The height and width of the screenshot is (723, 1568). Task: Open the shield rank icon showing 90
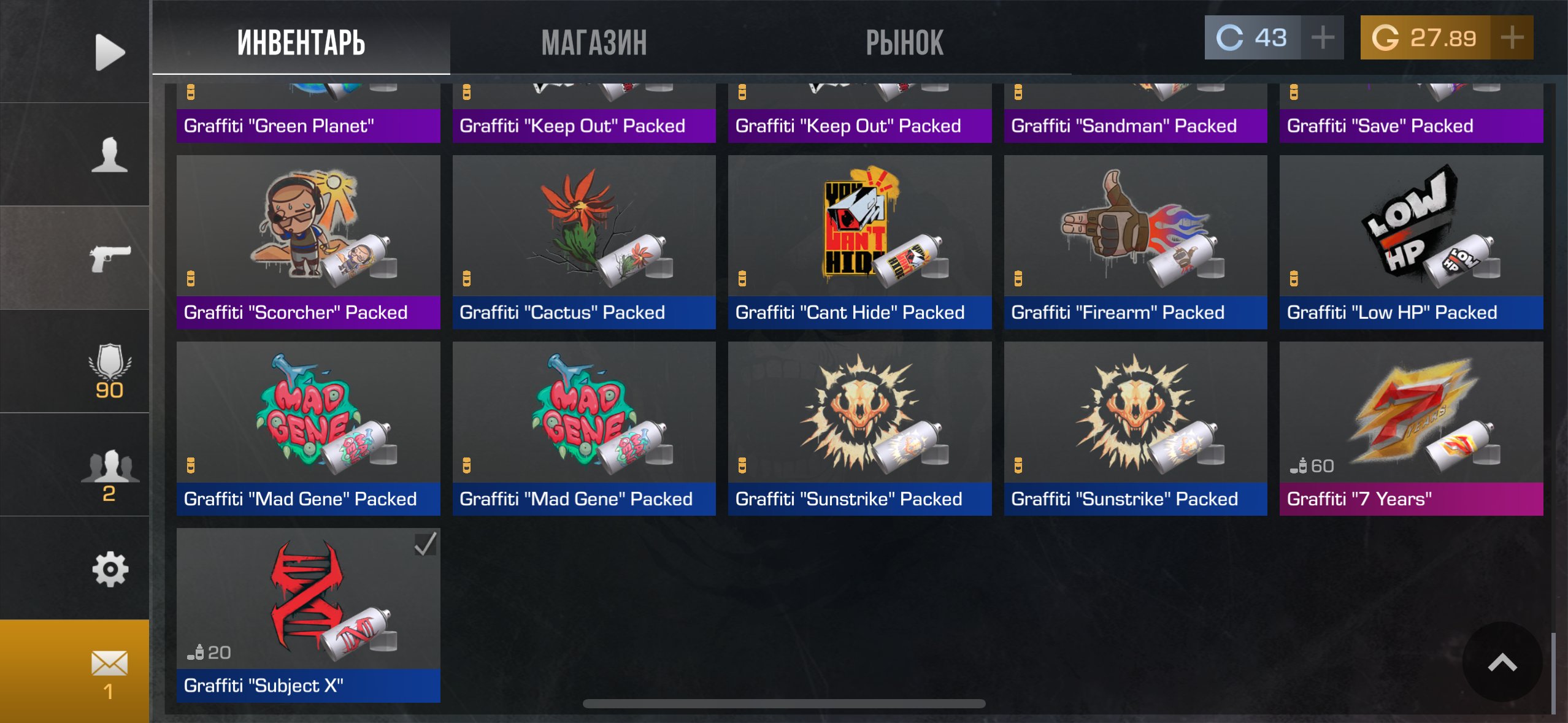(x=110, y=371)
